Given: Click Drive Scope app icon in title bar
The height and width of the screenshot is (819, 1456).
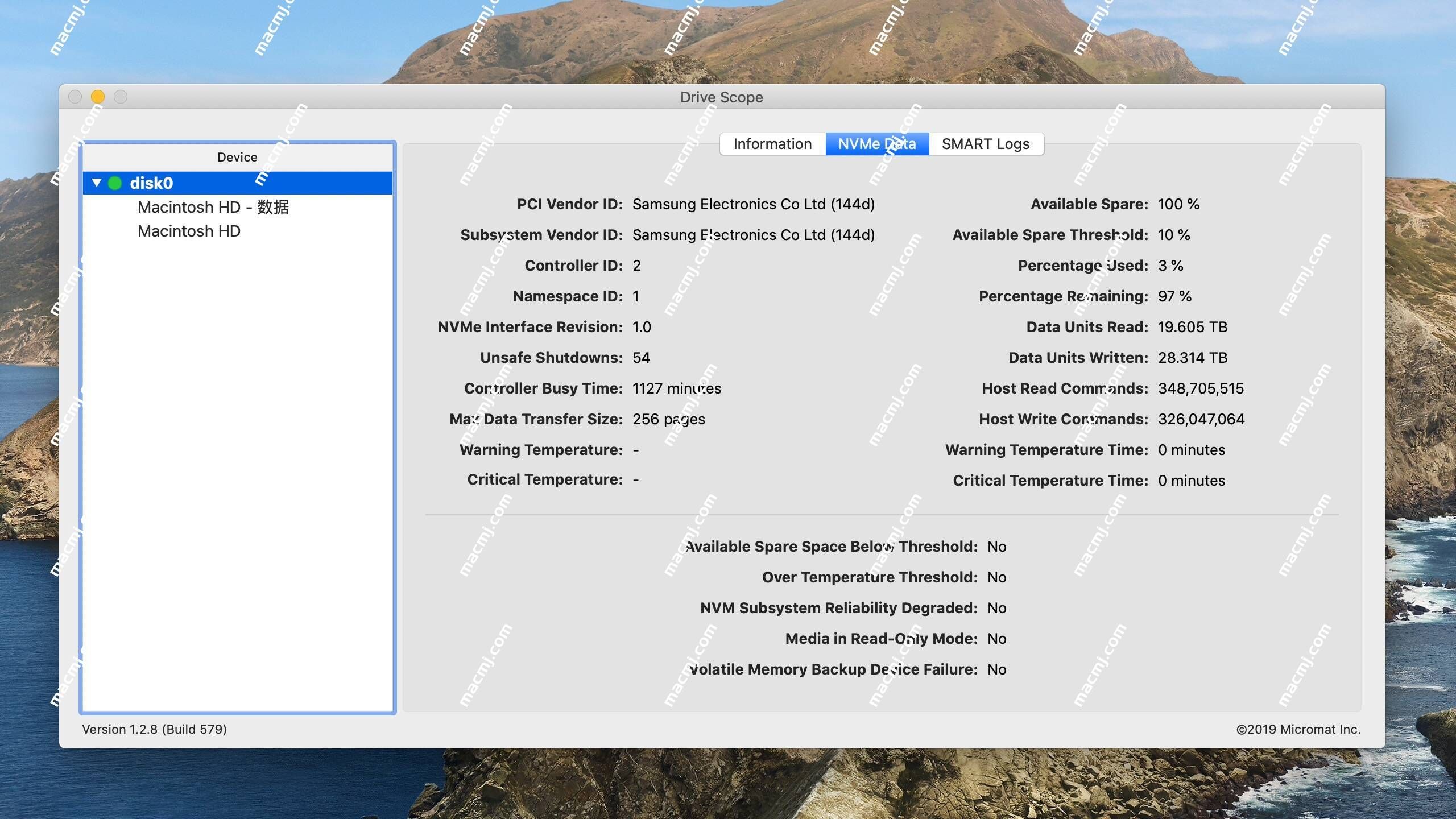Looking at the screenshot, I should (721, 96).
